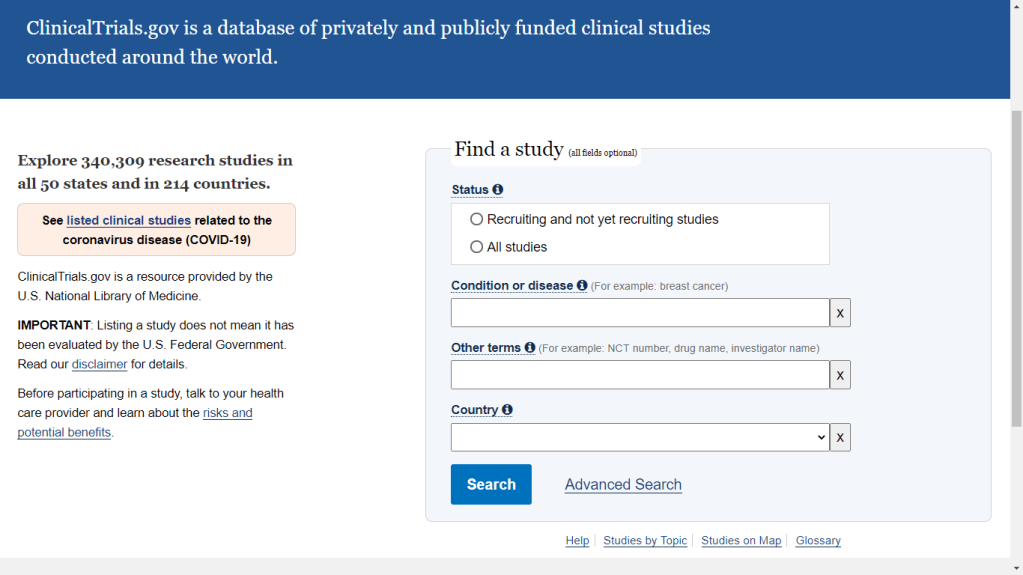Open the Help link
The height and width of the screenshot is (575, 1023).
point(577,541)
